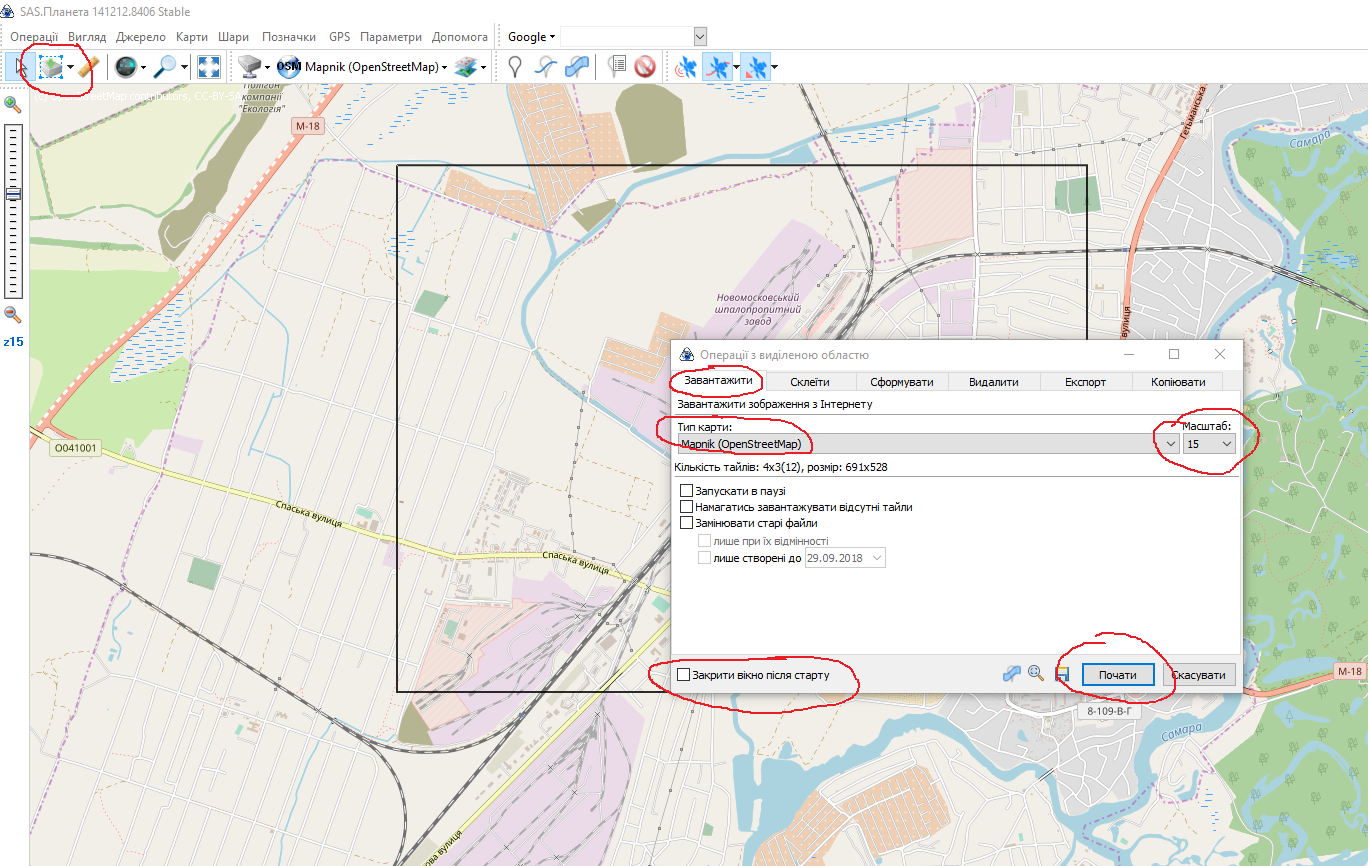1368x866 pixels.
Task: Click into the Google search input field
Action: click(x=626, y=37)
